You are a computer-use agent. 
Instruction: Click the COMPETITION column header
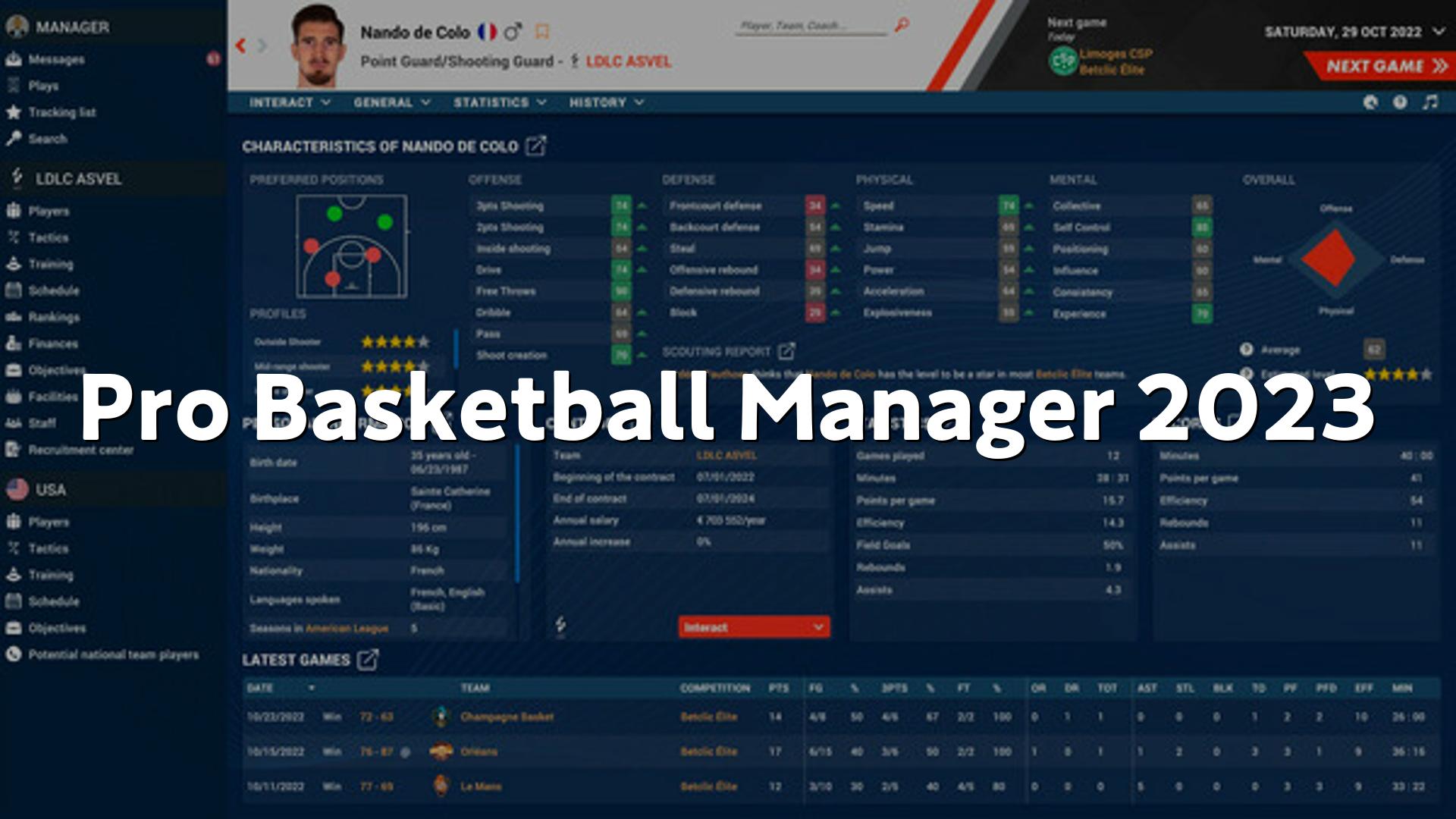point(714,688)
